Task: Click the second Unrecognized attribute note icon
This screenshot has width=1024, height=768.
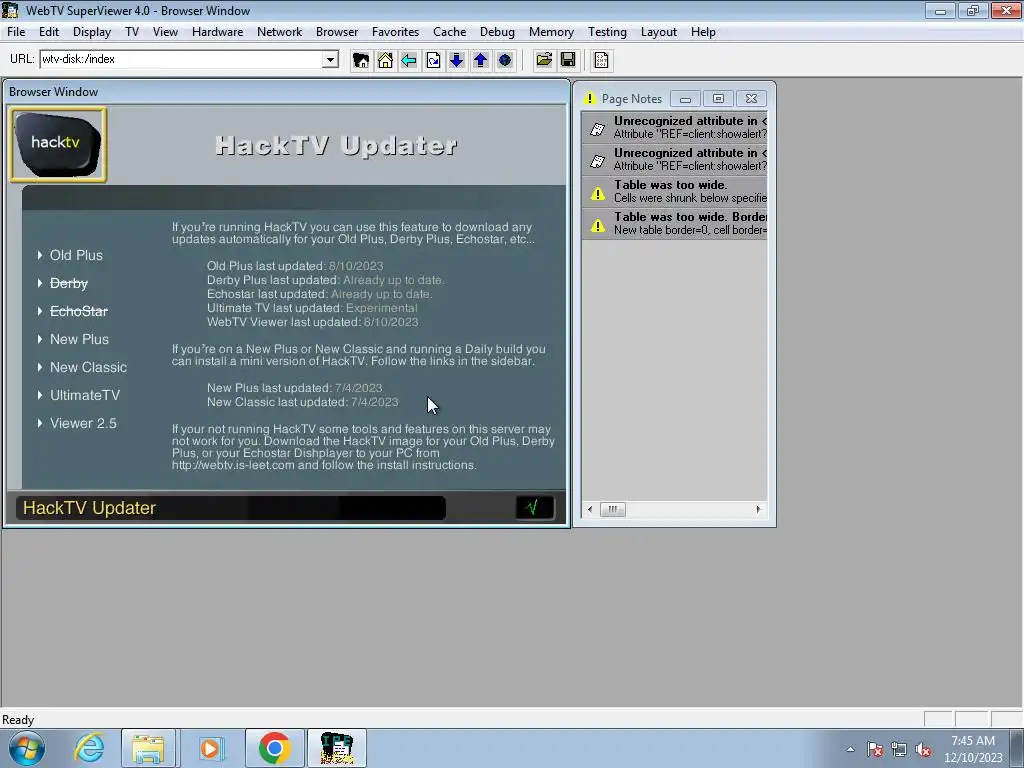Action: tap(597, 160)
